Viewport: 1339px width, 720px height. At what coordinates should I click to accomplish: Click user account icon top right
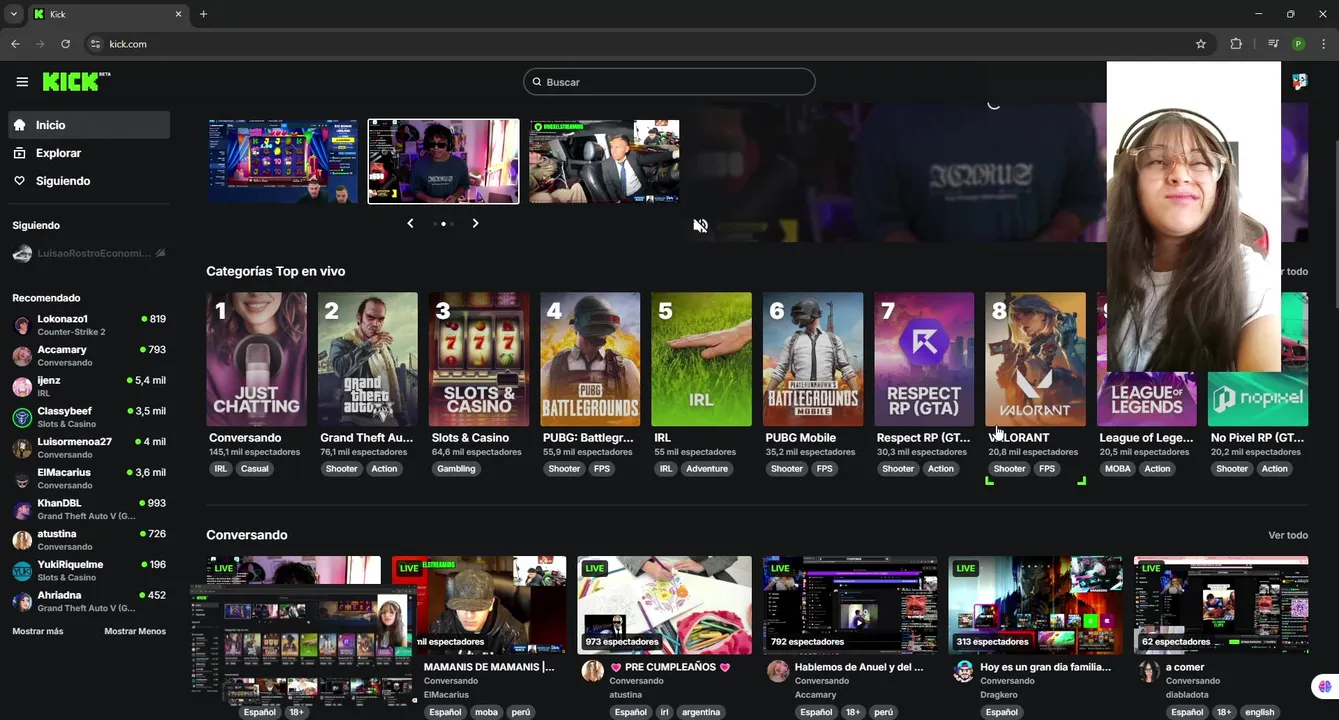coord(1300,82)
